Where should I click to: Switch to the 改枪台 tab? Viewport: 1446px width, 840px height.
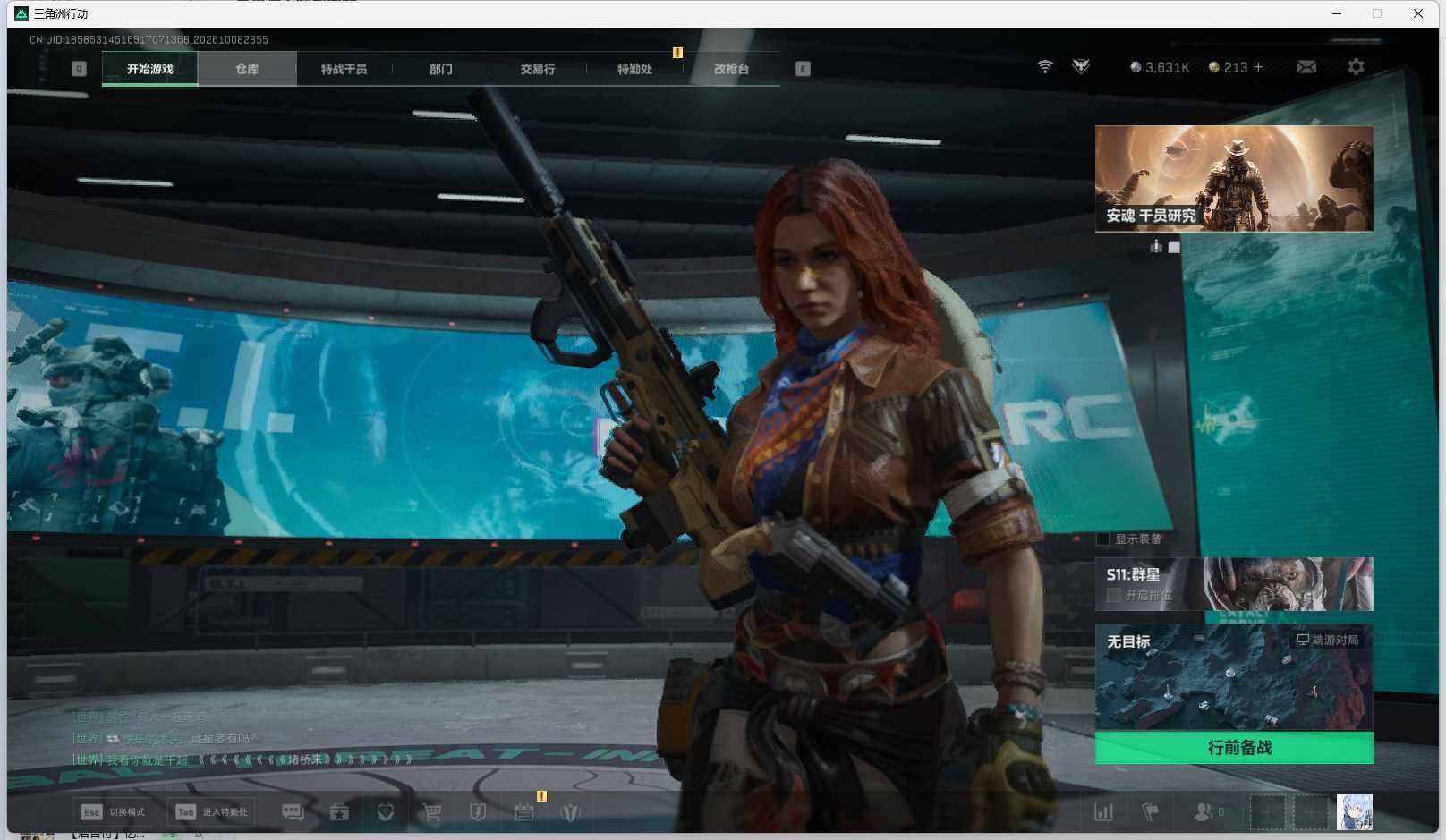(x=731, y=69)
